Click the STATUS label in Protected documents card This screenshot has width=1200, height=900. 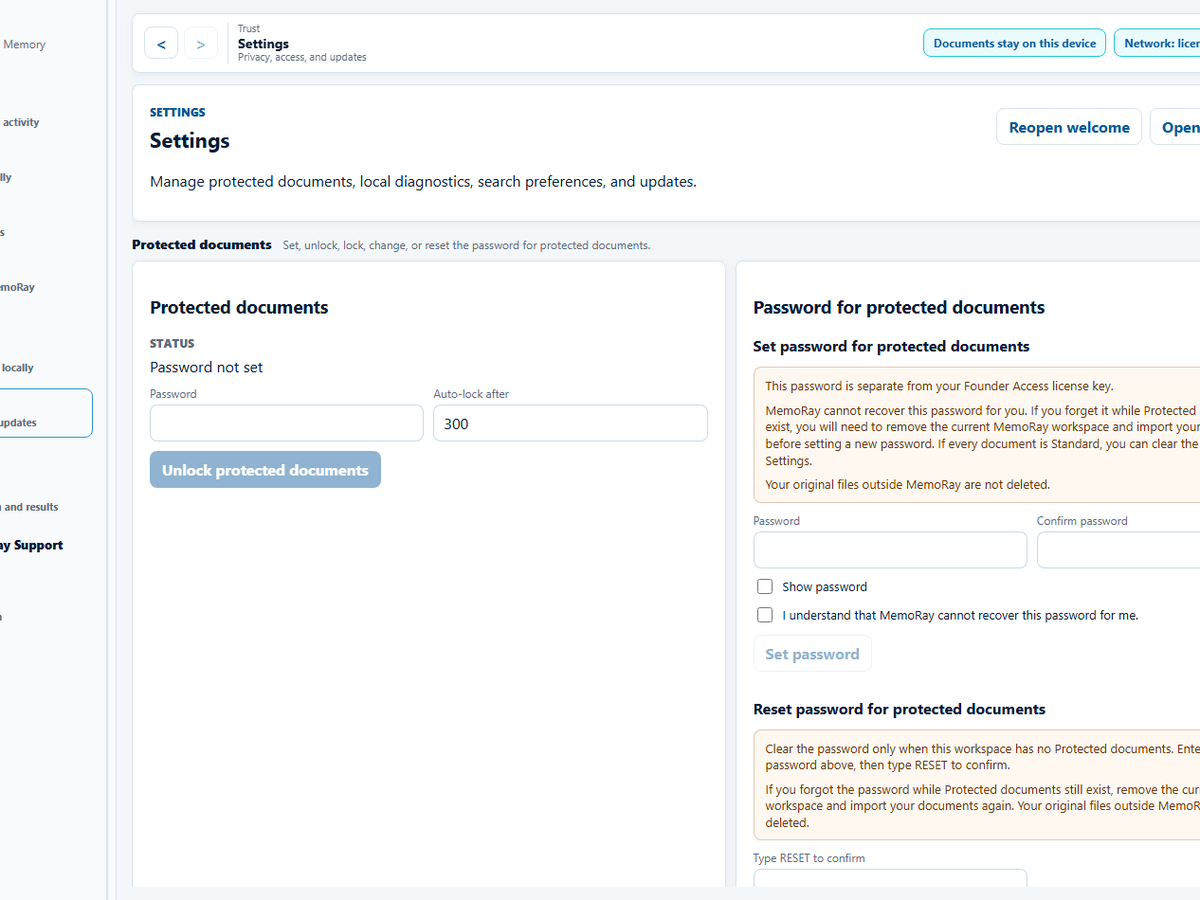coord(172,343)
